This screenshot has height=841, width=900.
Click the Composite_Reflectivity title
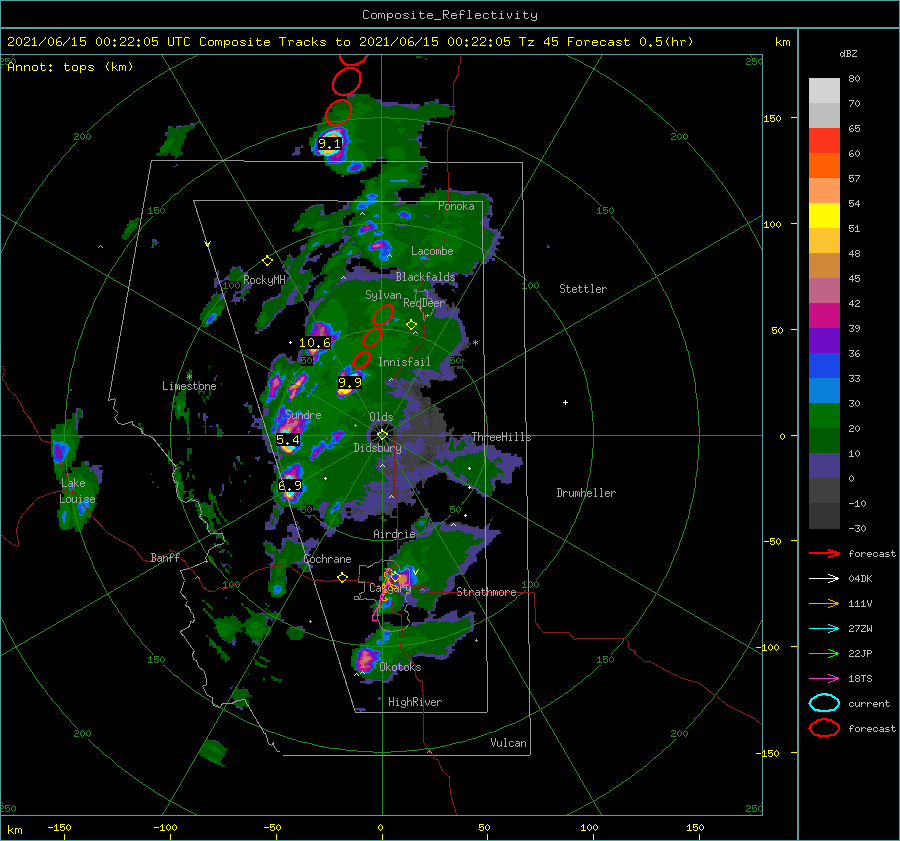pos(450,15)
